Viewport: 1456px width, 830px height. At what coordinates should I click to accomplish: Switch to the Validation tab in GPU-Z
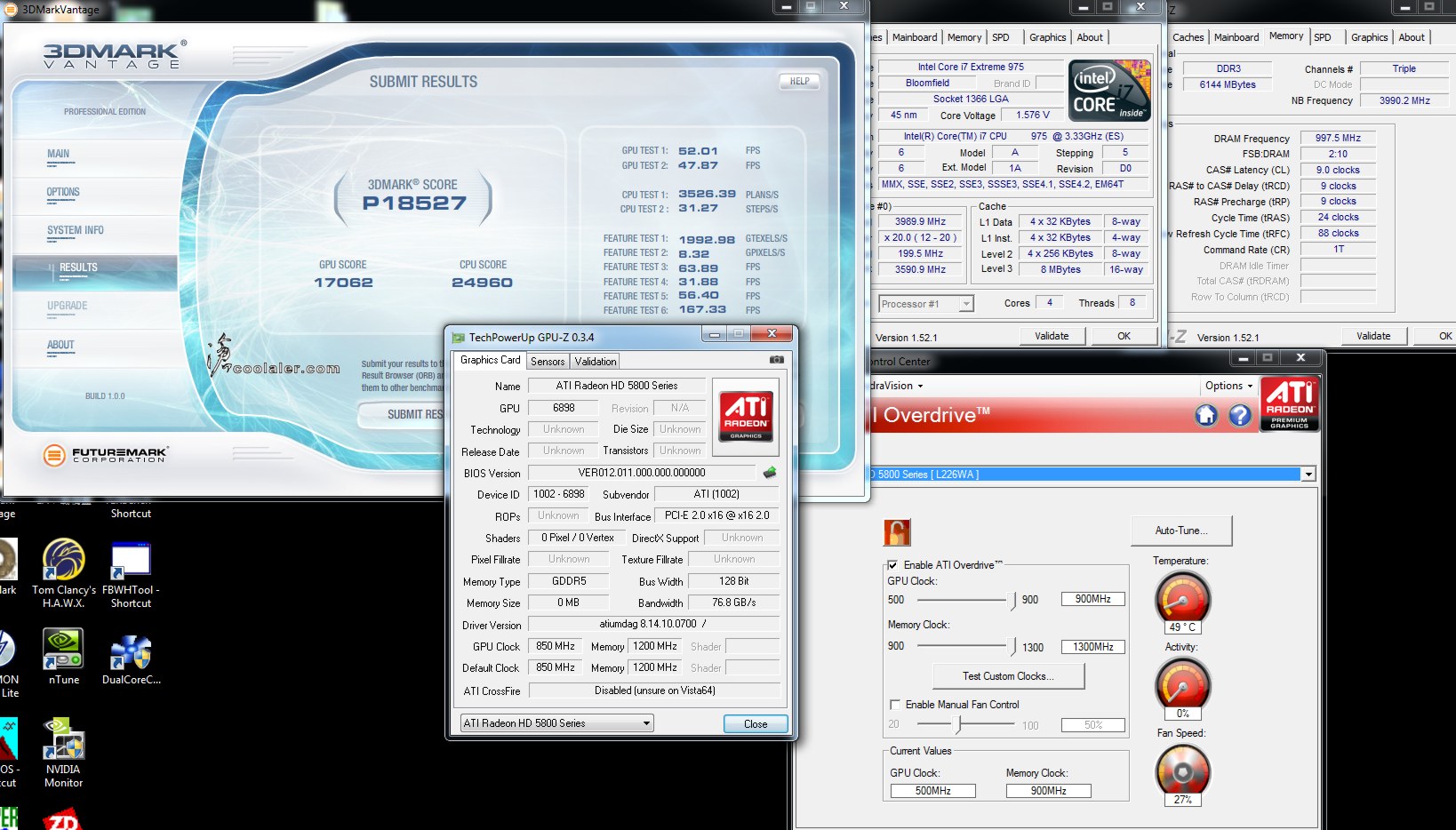pos(595,362)
